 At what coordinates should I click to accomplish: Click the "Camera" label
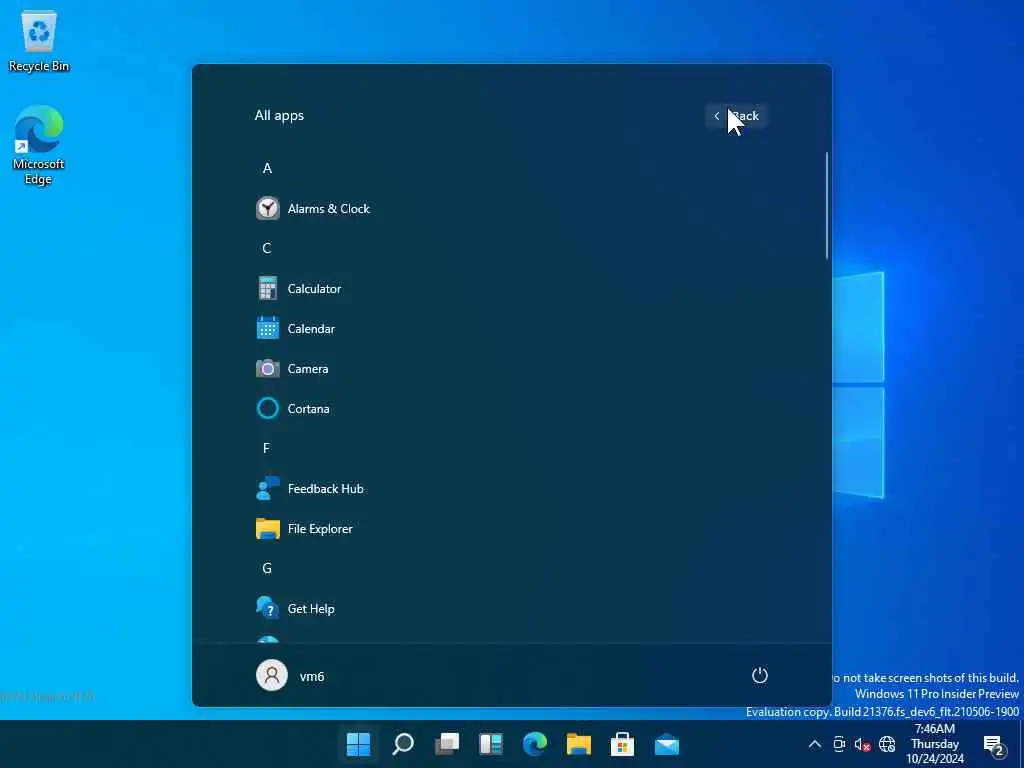coord(308,368)
